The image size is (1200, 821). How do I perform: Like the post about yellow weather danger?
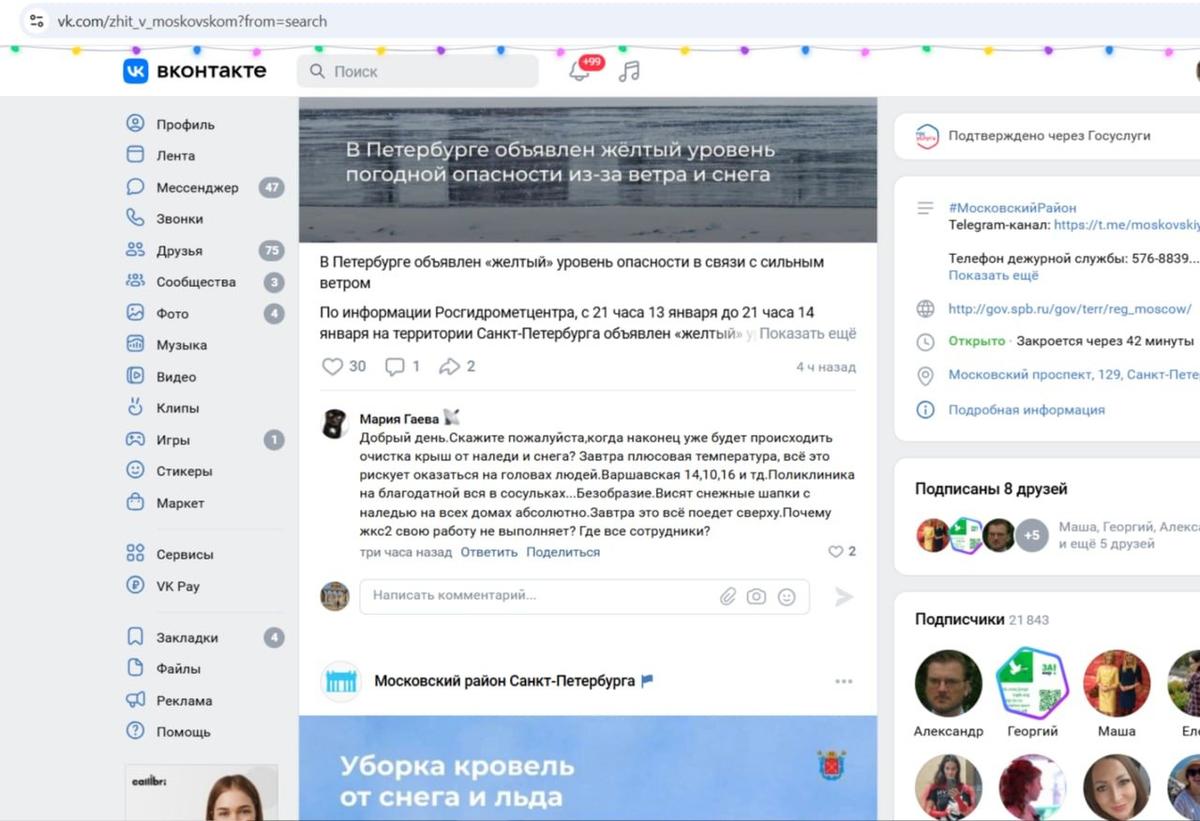point(332,366)
